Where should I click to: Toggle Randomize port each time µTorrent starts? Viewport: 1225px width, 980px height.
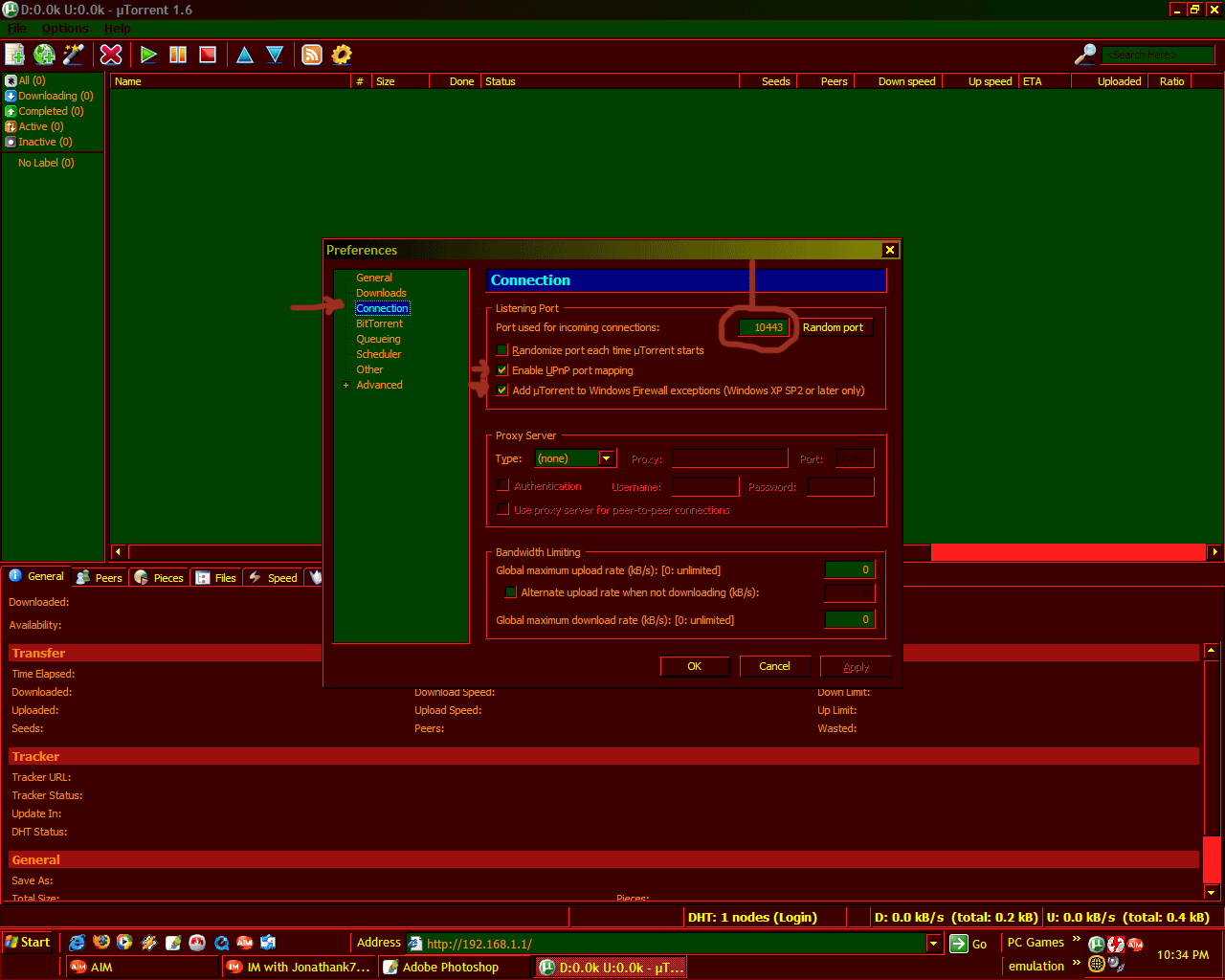coord(502,350)
